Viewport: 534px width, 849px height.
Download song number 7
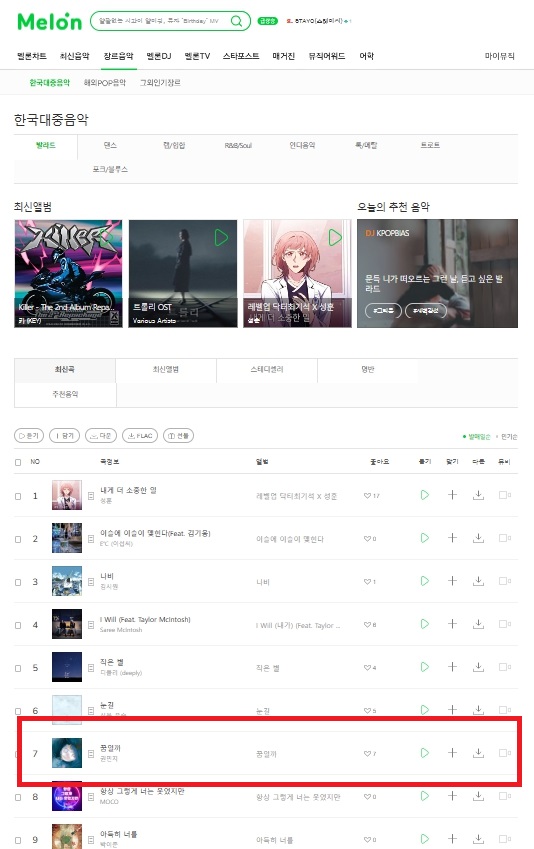478,753
